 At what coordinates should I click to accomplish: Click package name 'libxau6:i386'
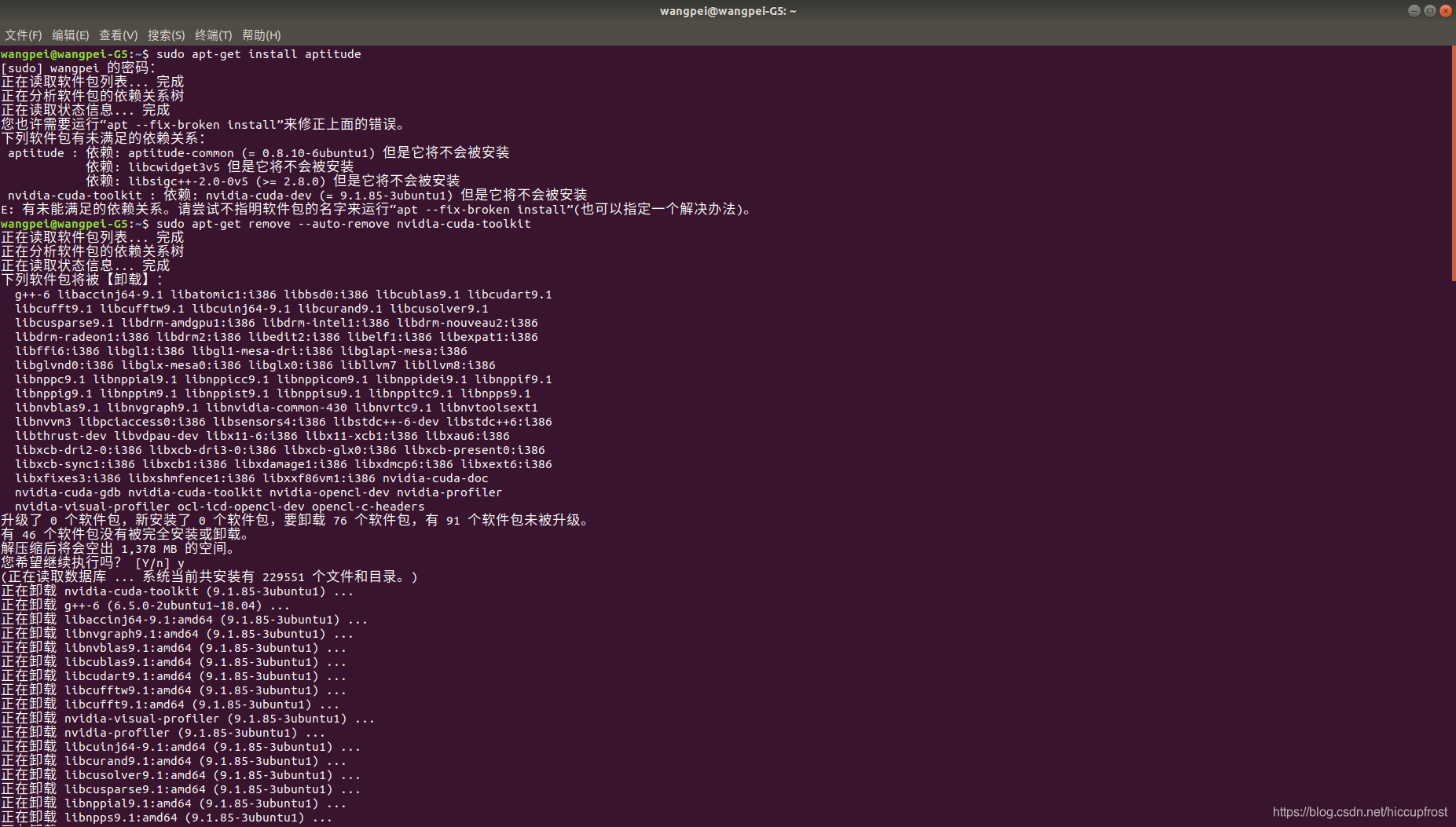(x=467, y=436)
